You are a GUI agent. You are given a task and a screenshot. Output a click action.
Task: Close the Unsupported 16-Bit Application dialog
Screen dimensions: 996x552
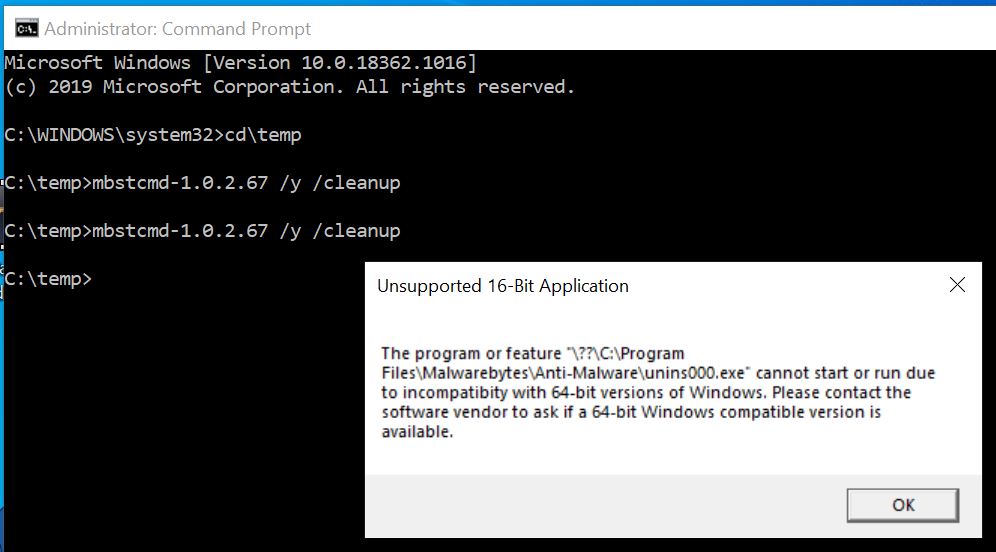tap(957, 285)
